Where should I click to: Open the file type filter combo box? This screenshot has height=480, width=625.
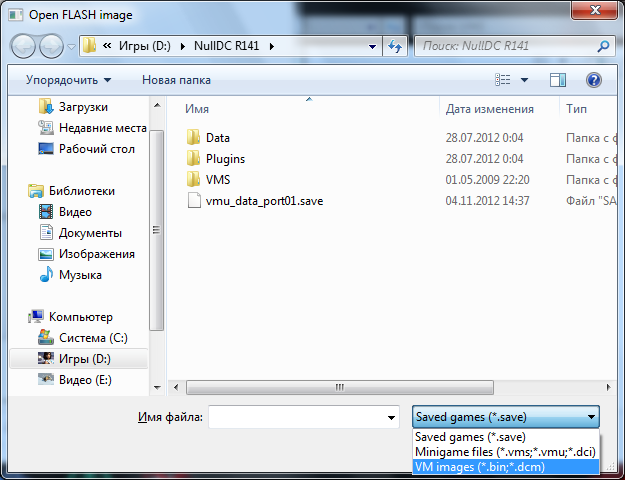tap(506, 417)
